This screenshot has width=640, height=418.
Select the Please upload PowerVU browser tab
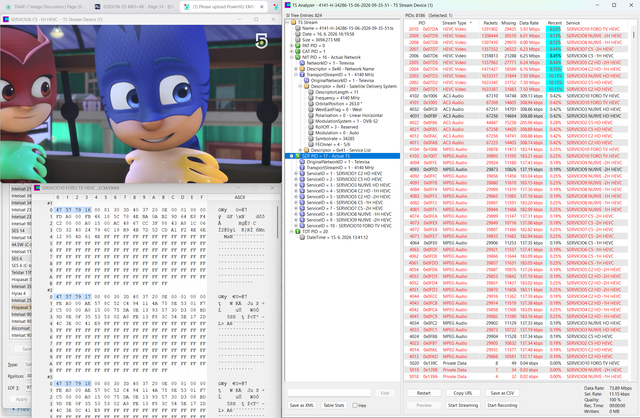click(224, 7)
